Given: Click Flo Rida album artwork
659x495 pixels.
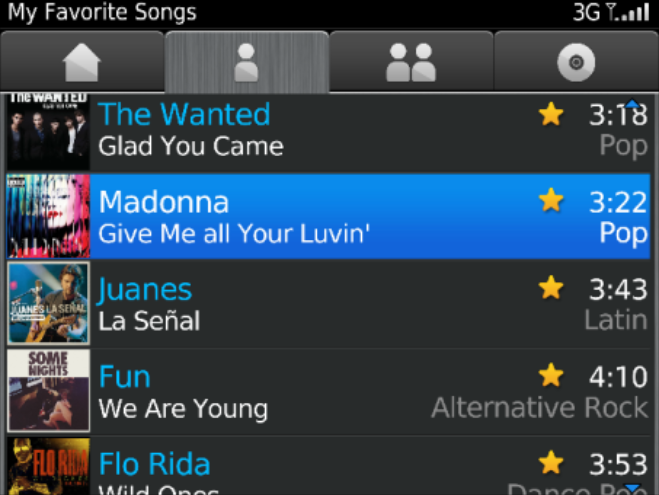Looking at the screenshot, I should tap(48, 466).
